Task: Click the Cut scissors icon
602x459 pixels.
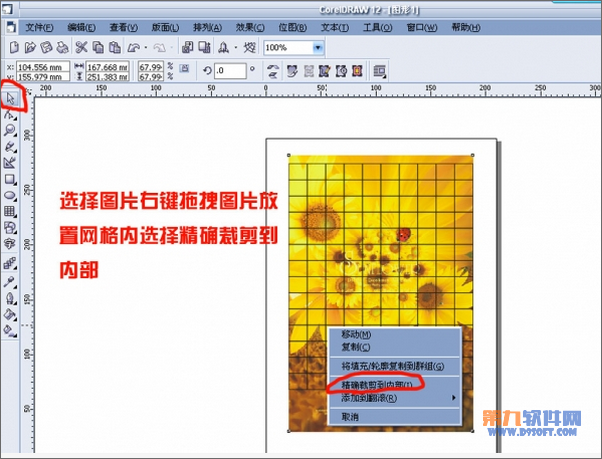Action: point(81,48)
